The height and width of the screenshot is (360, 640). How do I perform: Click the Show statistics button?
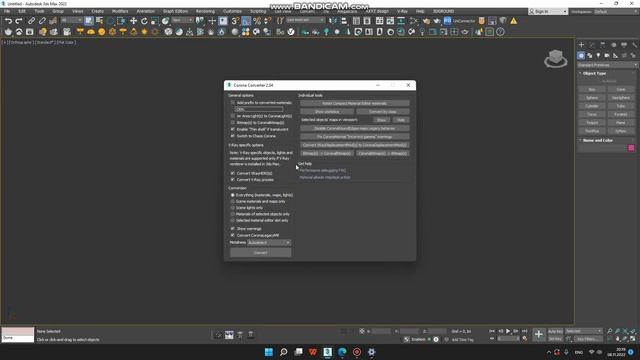pyautogui.click(x=327, y=111)
